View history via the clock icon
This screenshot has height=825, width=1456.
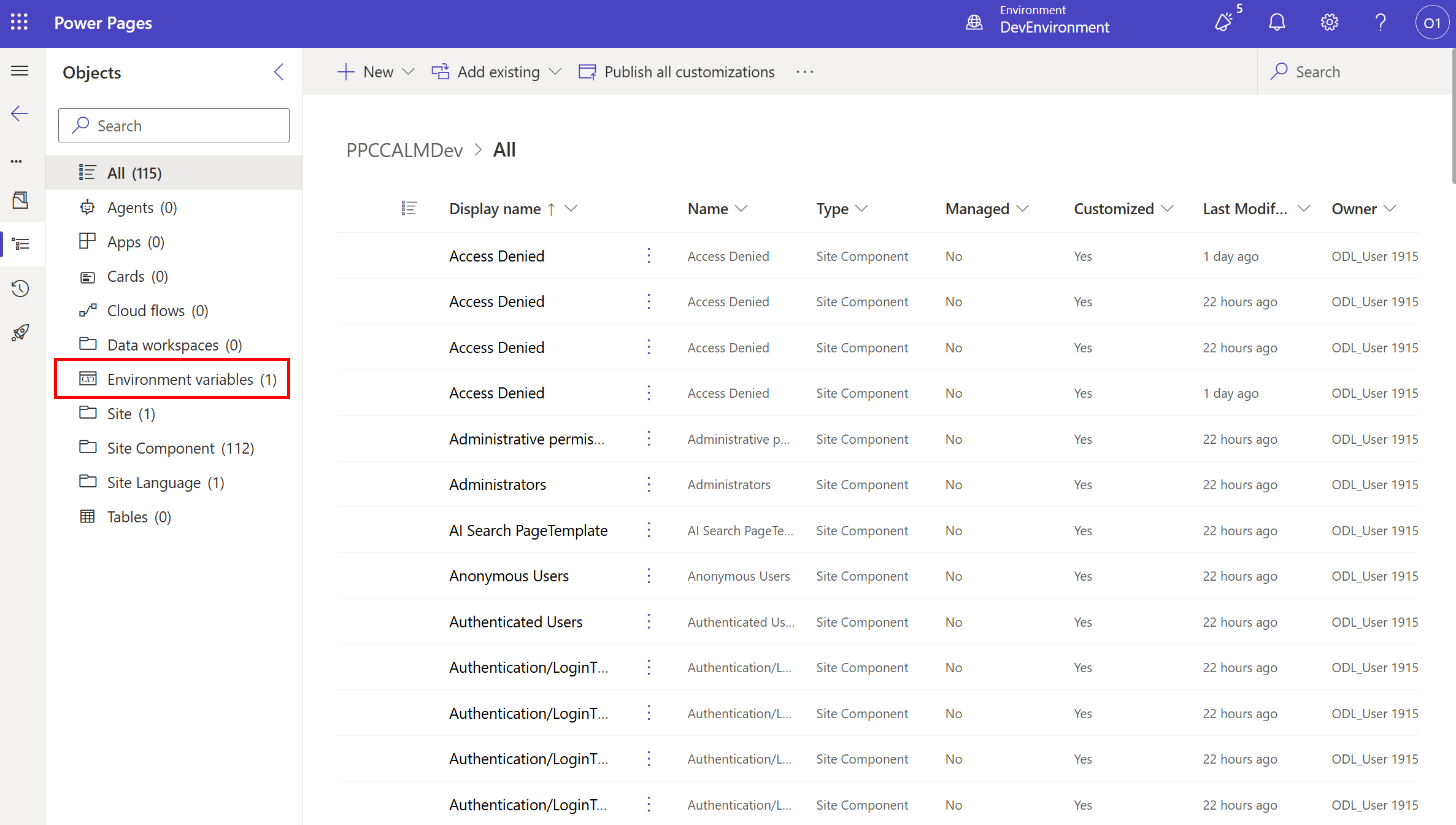(x=20, y=288)
